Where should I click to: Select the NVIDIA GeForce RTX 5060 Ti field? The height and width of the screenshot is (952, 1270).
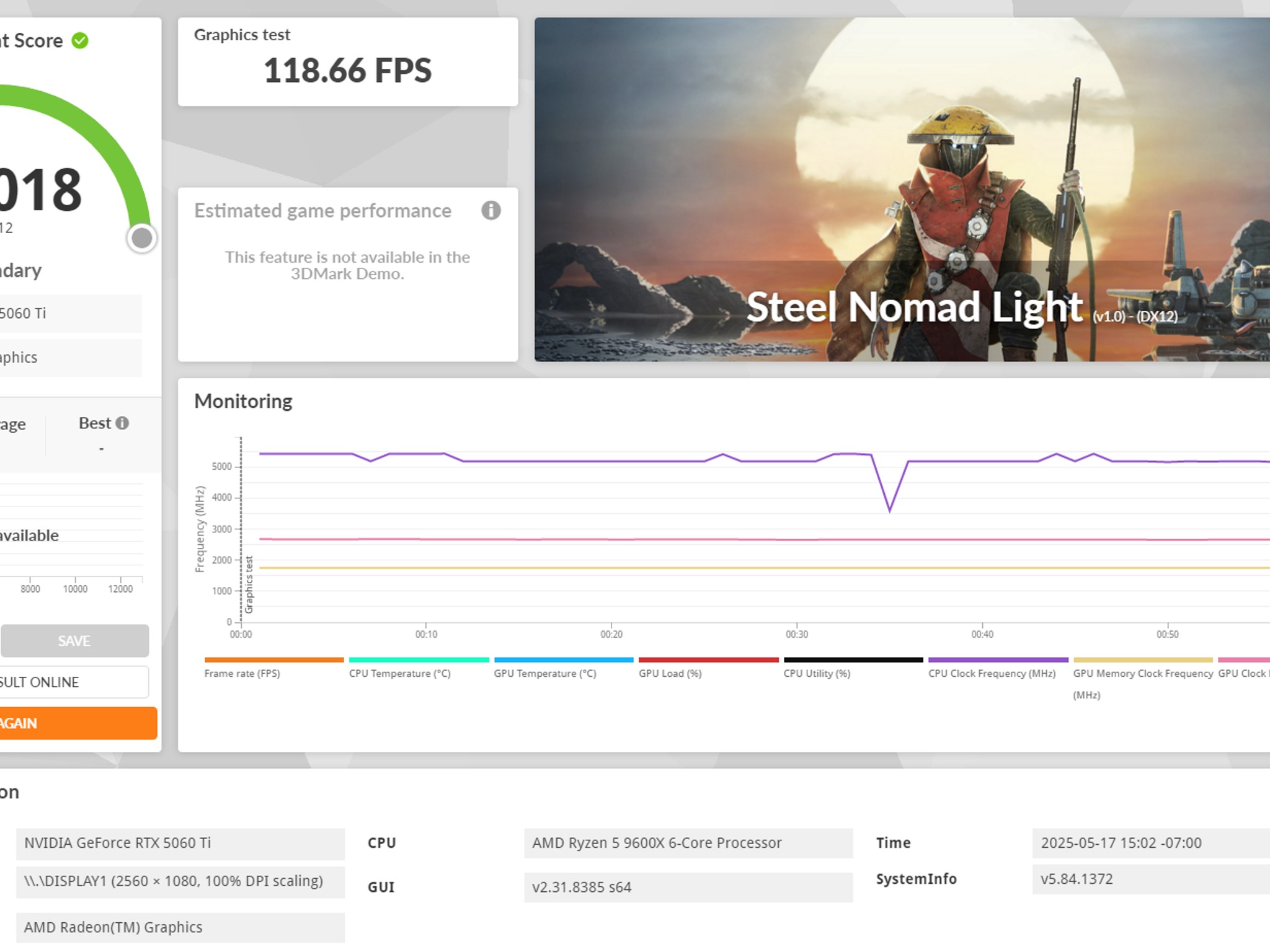(x=180, y=843)
